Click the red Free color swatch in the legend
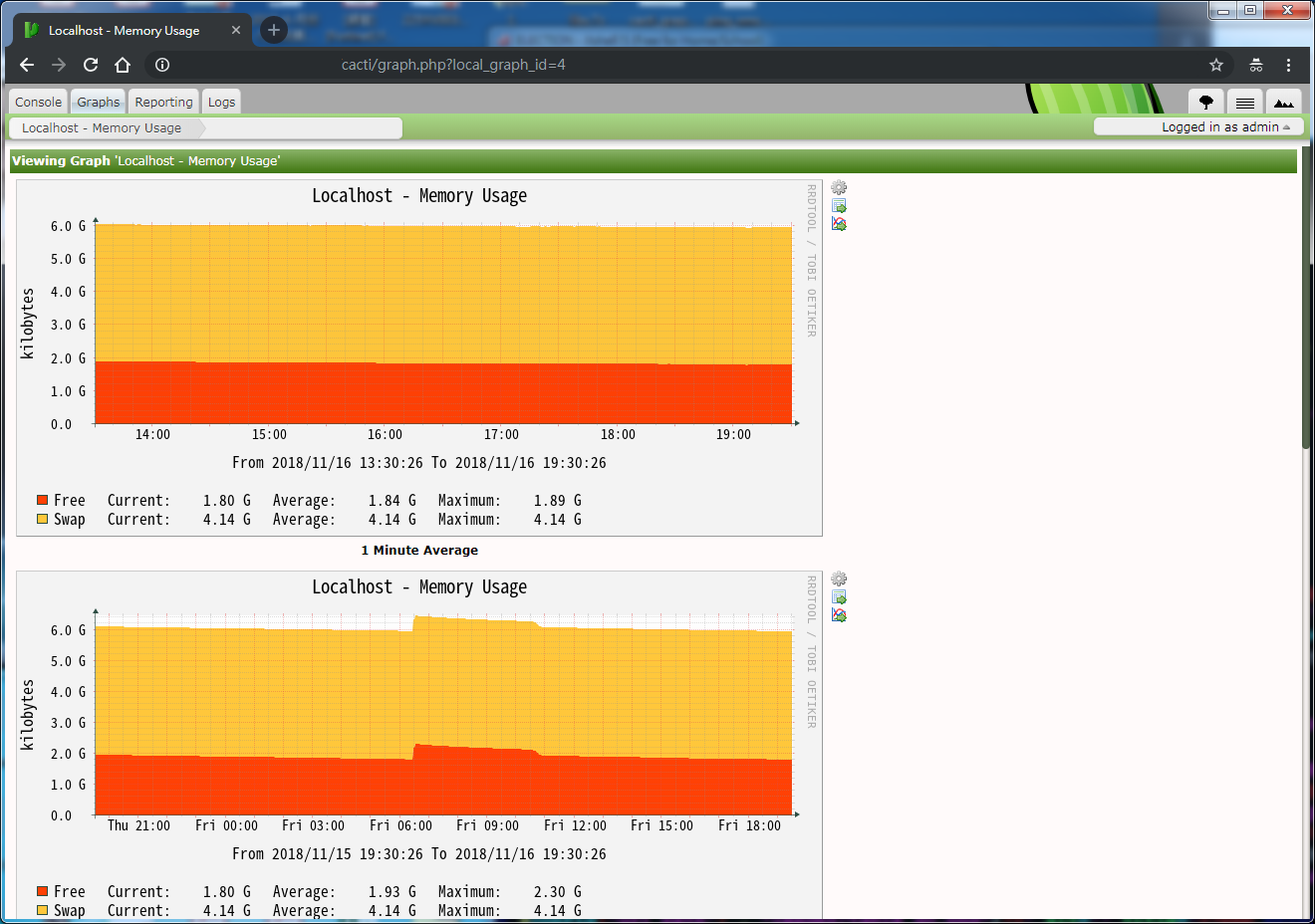This screenshot has height=924, width=1315. tap(42, 500)
